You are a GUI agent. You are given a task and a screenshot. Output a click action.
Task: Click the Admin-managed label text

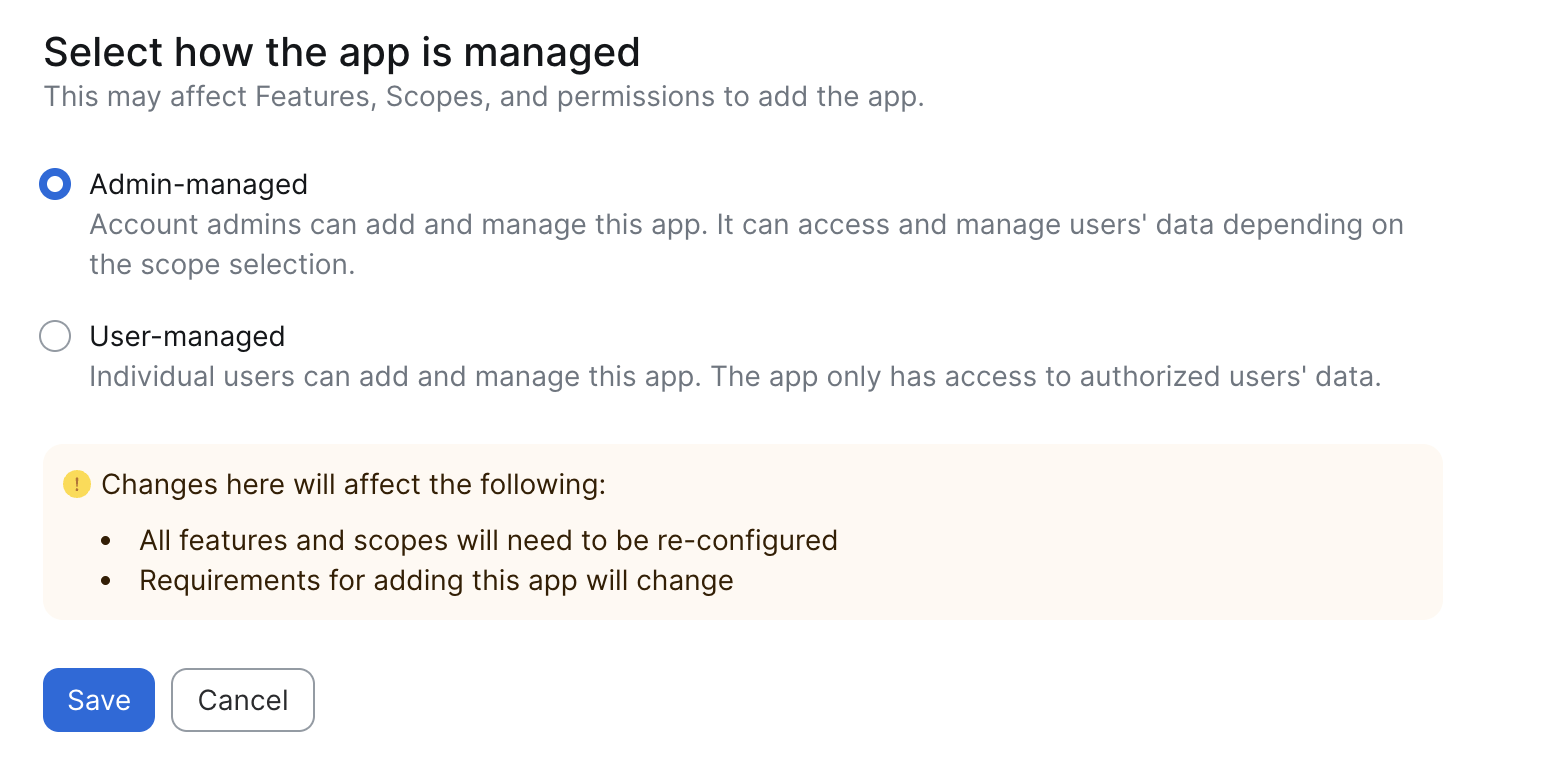[x=198, y=184]
